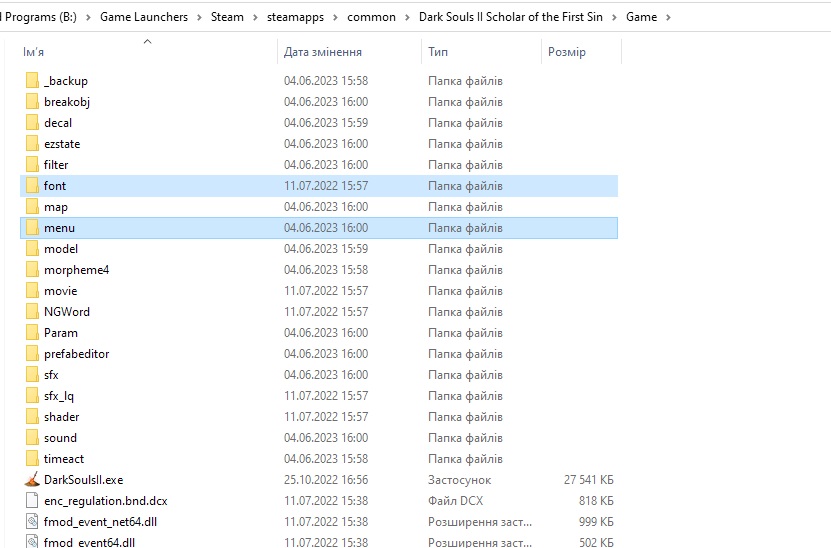Navigate to common breadcrumb
The image size is (831, 548).
coord(371,17)
